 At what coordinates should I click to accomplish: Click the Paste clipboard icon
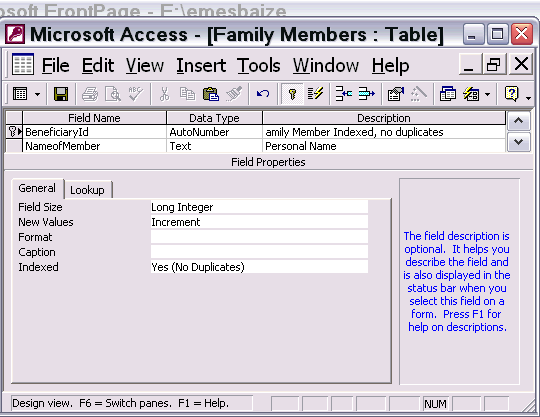pos(210,94)
